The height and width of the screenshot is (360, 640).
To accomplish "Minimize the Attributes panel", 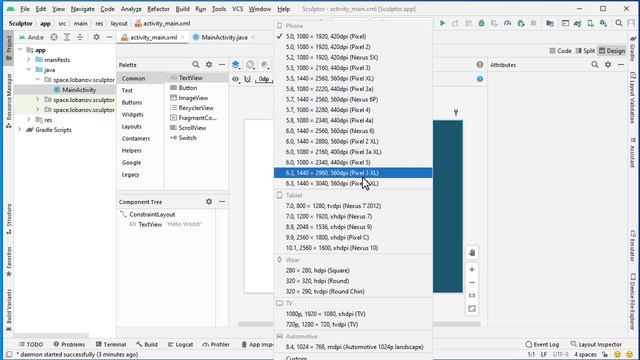I will click(621, 64).
